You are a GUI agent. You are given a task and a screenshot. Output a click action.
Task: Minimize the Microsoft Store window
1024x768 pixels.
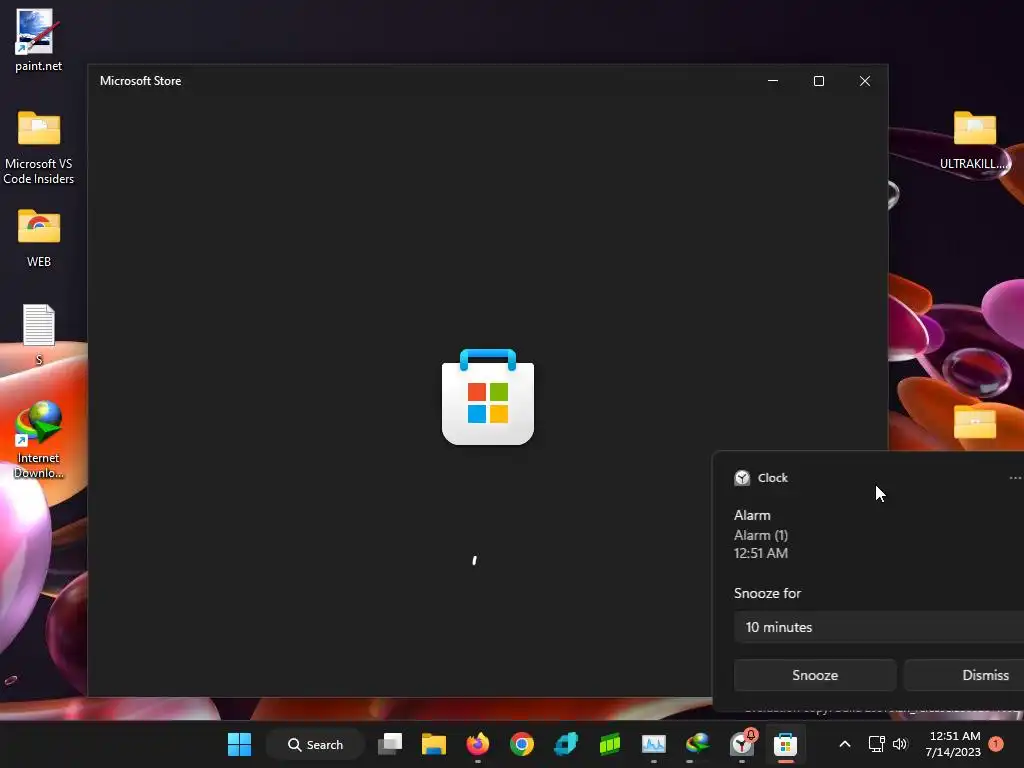tap(773, 81)
